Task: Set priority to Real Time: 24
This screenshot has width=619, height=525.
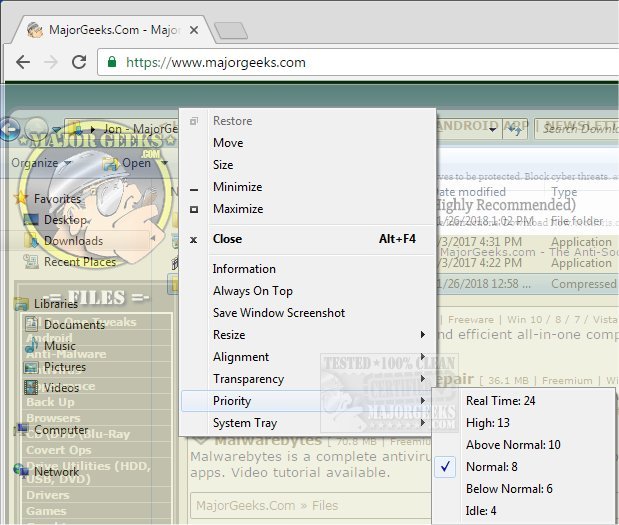Action: [x=523, y=401]
